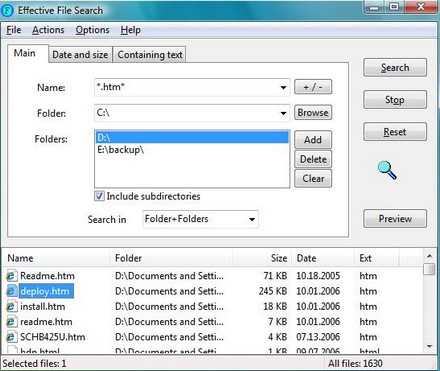This screenshot has width=440, height=371.
Task: Open the Actions menu
Action: (48, 30)
